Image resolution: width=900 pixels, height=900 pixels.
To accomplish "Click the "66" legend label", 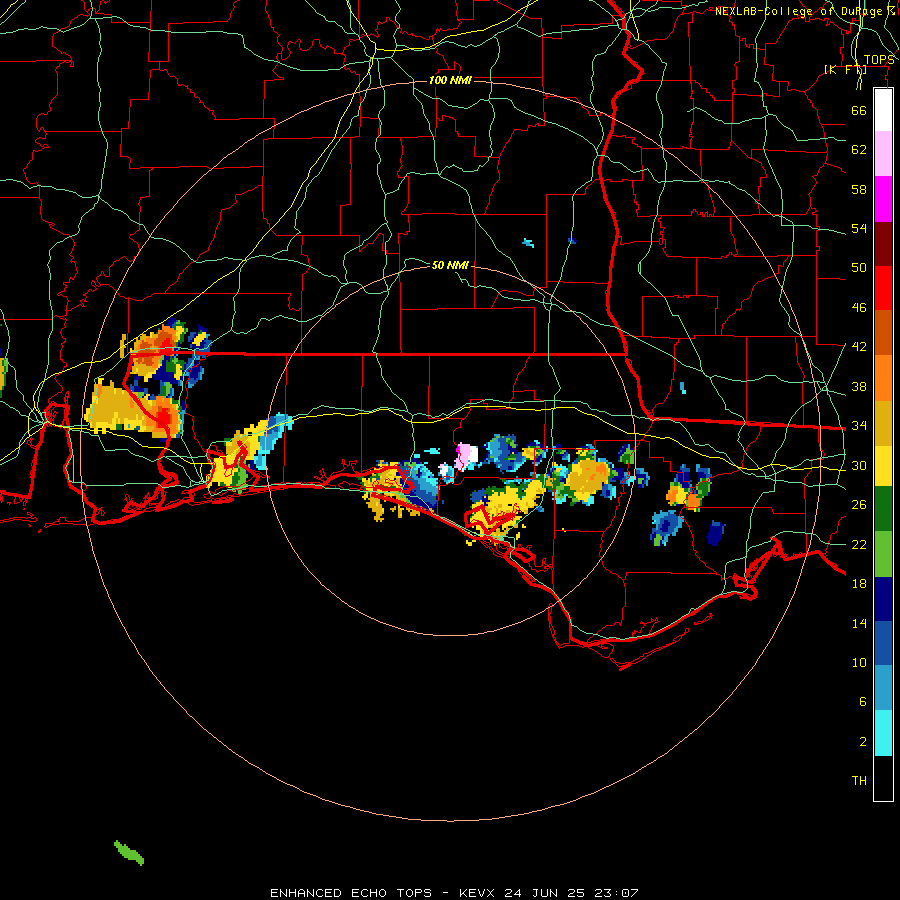I will (x=859, y=110).
